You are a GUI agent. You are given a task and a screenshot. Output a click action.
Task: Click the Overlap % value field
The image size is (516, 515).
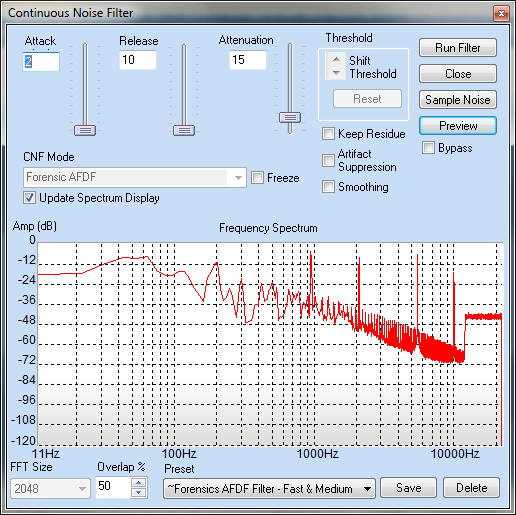(x=113, y=487)
